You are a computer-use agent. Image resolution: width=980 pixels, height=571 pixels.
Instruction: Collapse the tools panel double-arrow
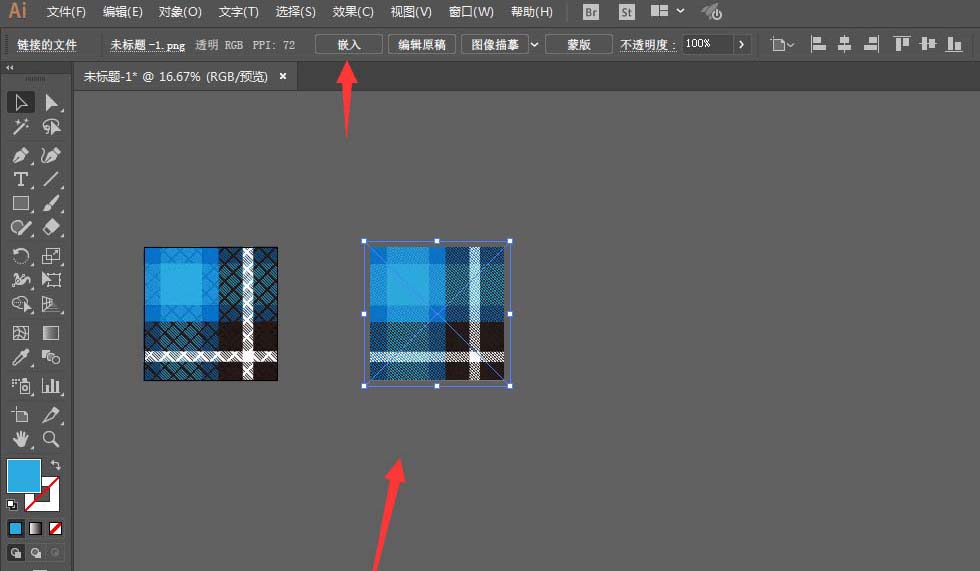(x=9, y=67)
